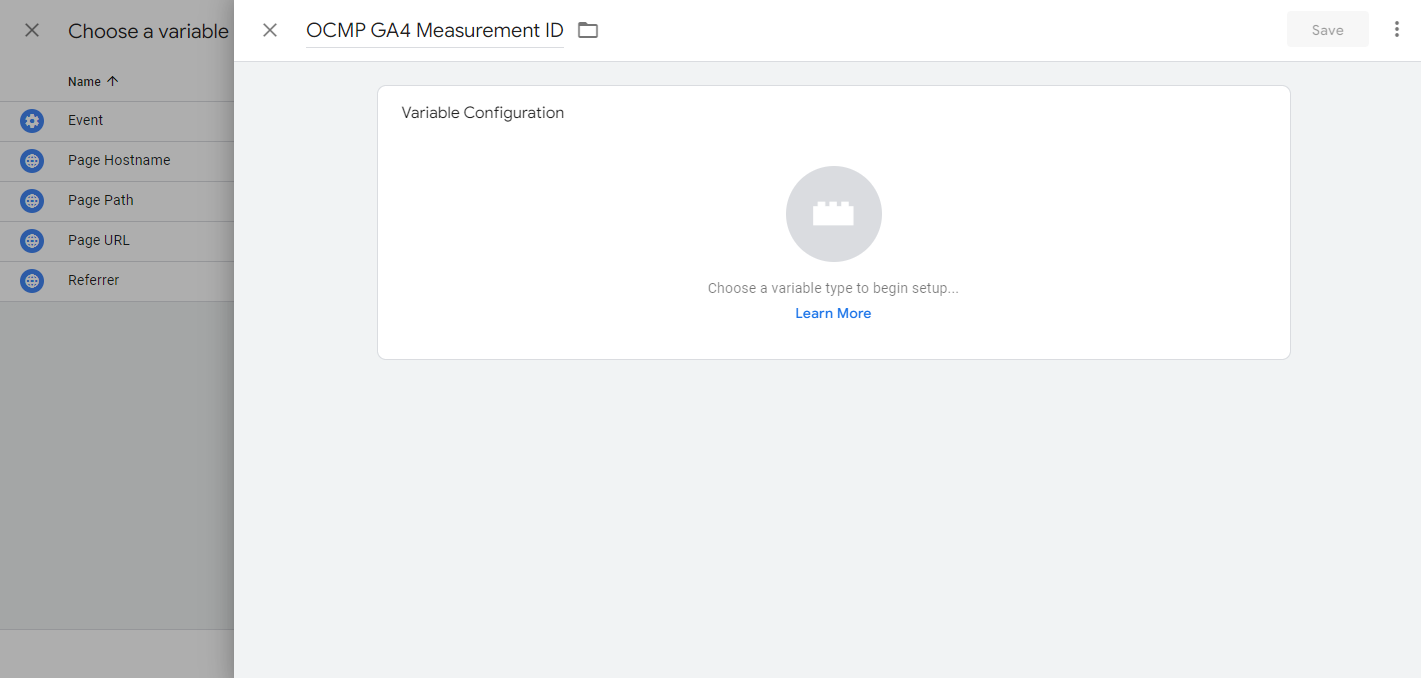Image resolution: width=1421 pixels, height=678 pixels.
Task: Click the globe icon beside Page Path
Action: (x=32, y=201)
